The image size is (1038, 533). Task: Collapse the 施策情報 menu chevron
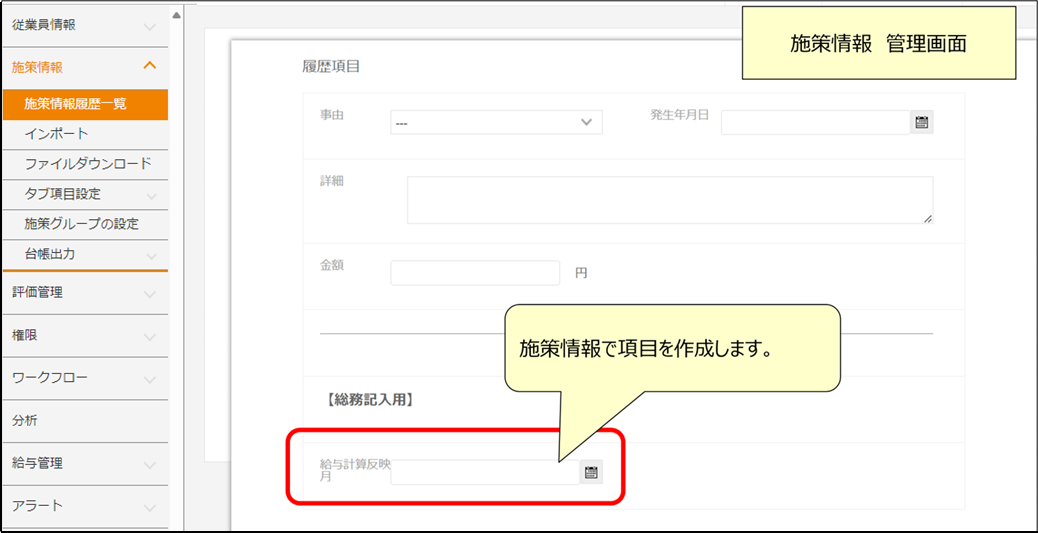point(150,66)
